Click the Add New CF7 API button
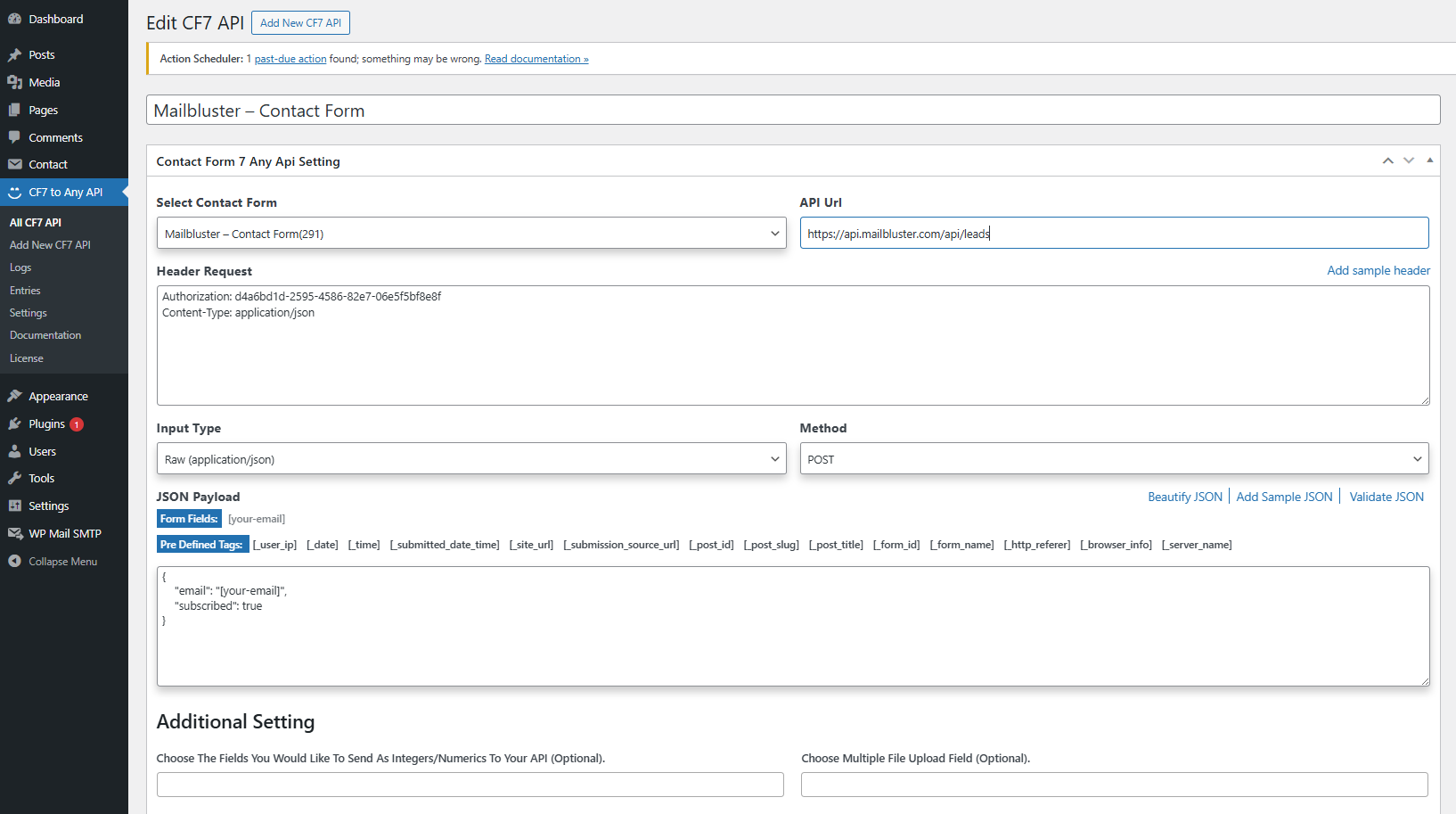 click(x=300, y=23)
